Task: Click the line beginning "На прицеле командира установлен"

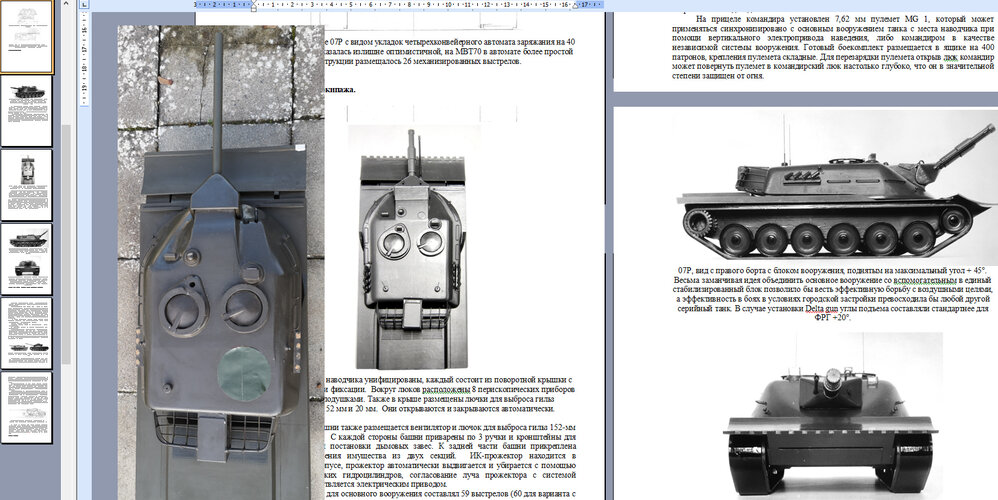Action: coord(845,18)
